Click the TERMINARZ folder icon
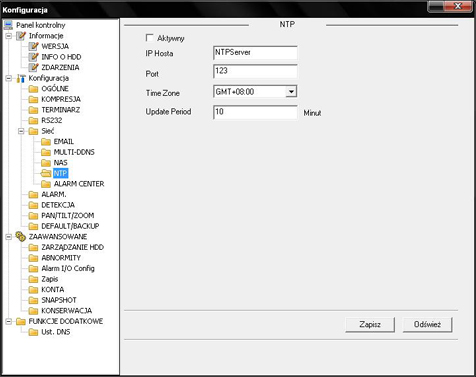This screenshot has height=377, width=476. (x=33, y=110)
